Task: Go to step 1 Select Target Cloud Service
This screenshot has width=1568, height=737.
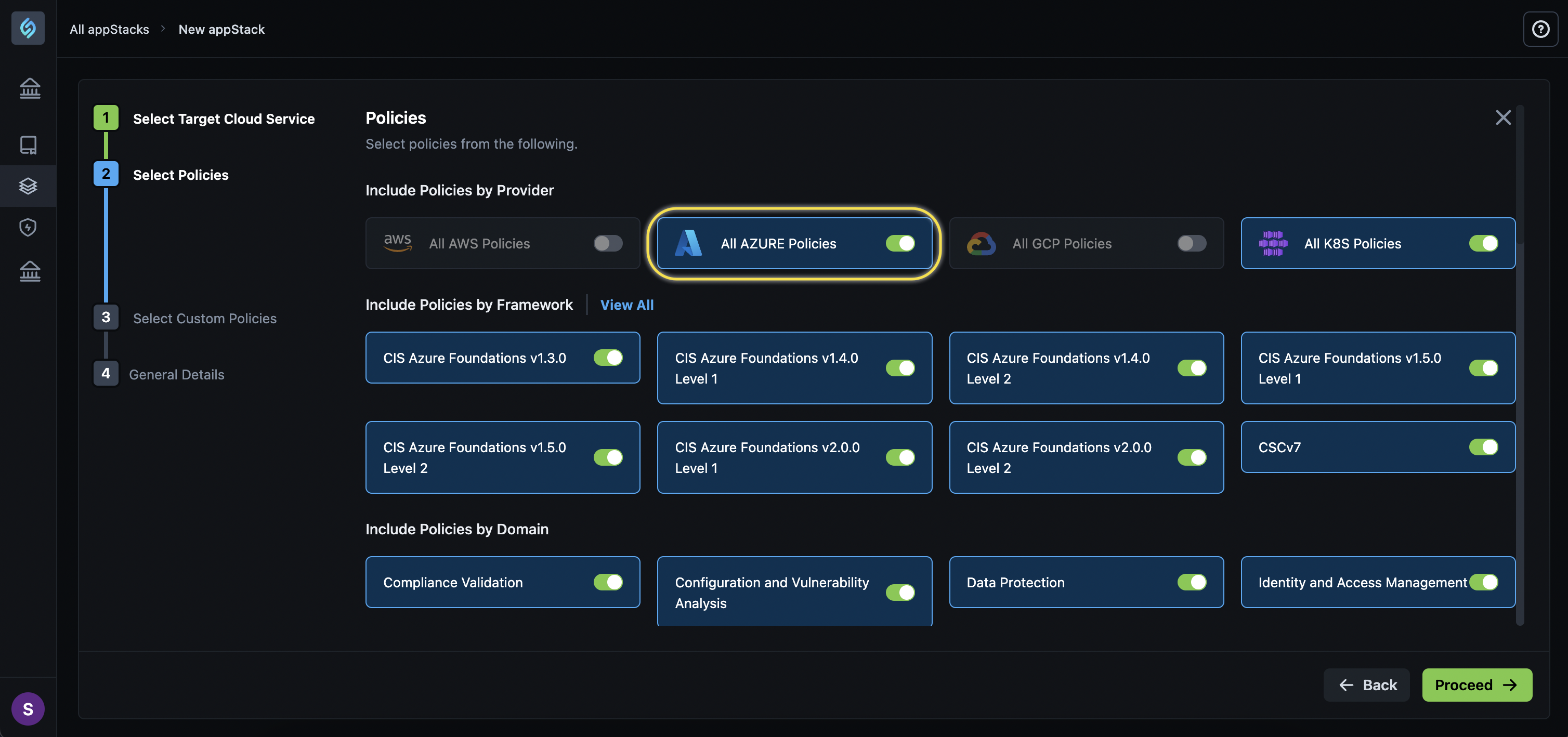Action: (x=204, y=118)
